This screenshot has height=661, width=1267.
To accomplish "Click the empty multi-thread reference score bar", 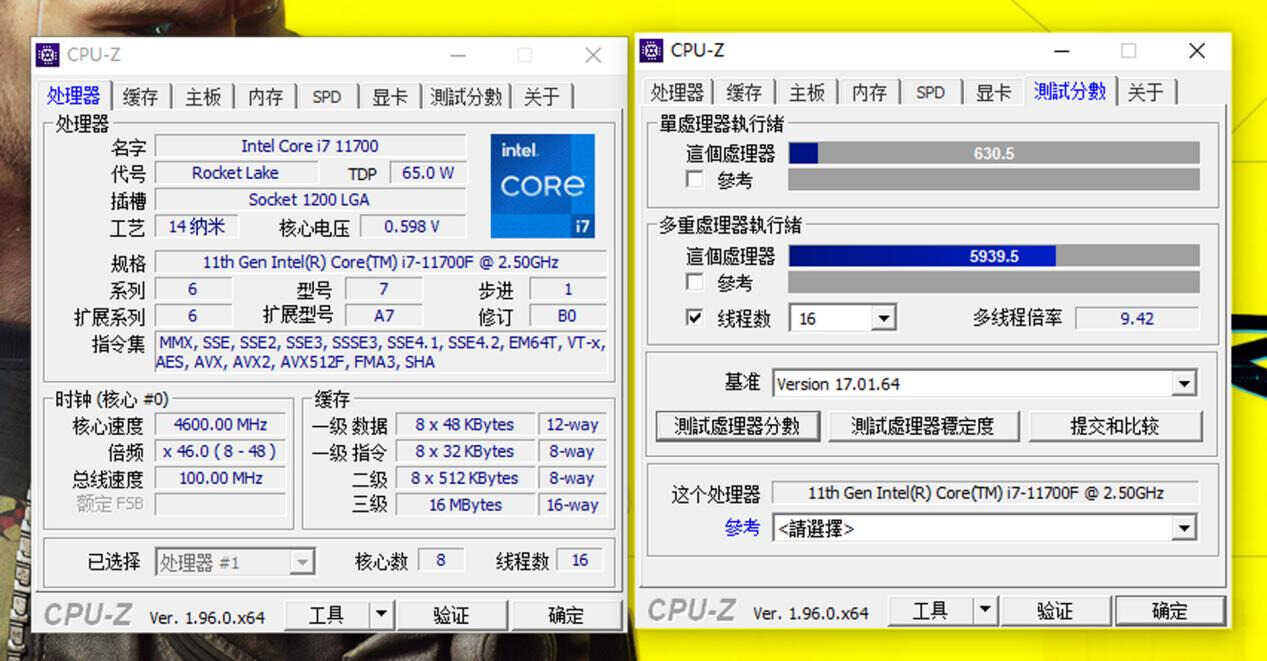I will point(994,282).
